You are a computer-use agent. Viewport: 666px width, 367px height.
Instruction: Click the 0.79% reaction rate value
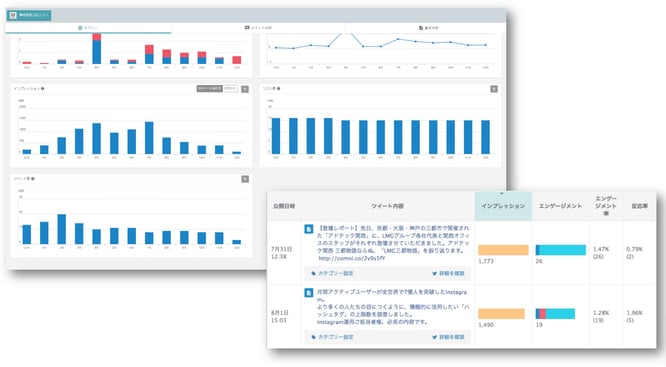point(635,249)
